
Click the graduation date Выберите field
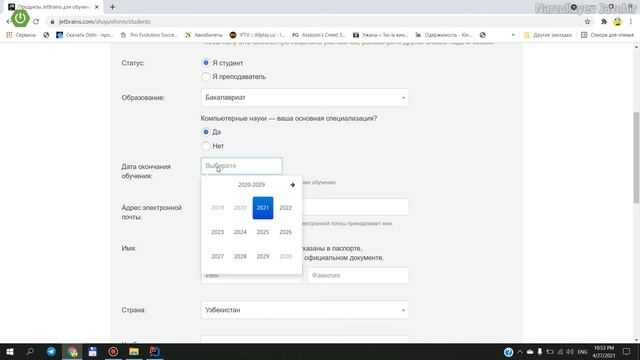tap(241, 166)
